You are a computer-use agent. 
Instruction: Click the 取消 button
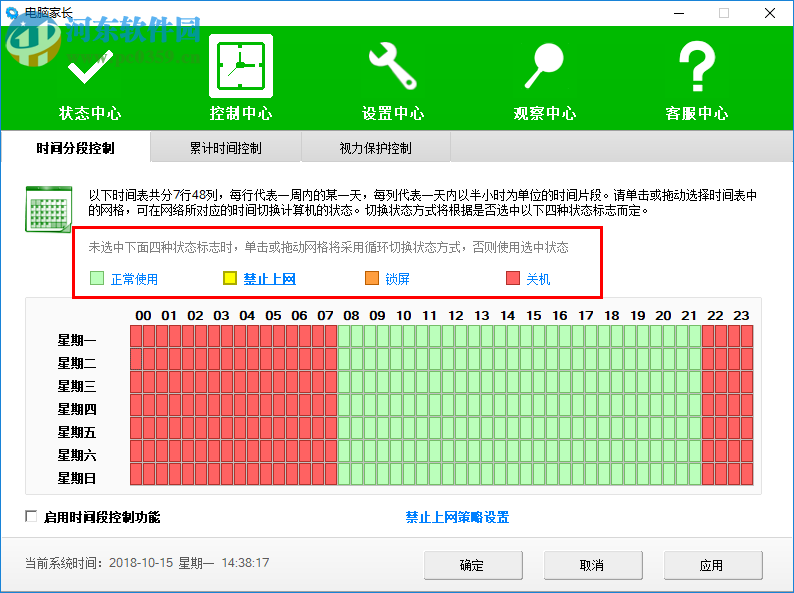(x=593, y=565)
